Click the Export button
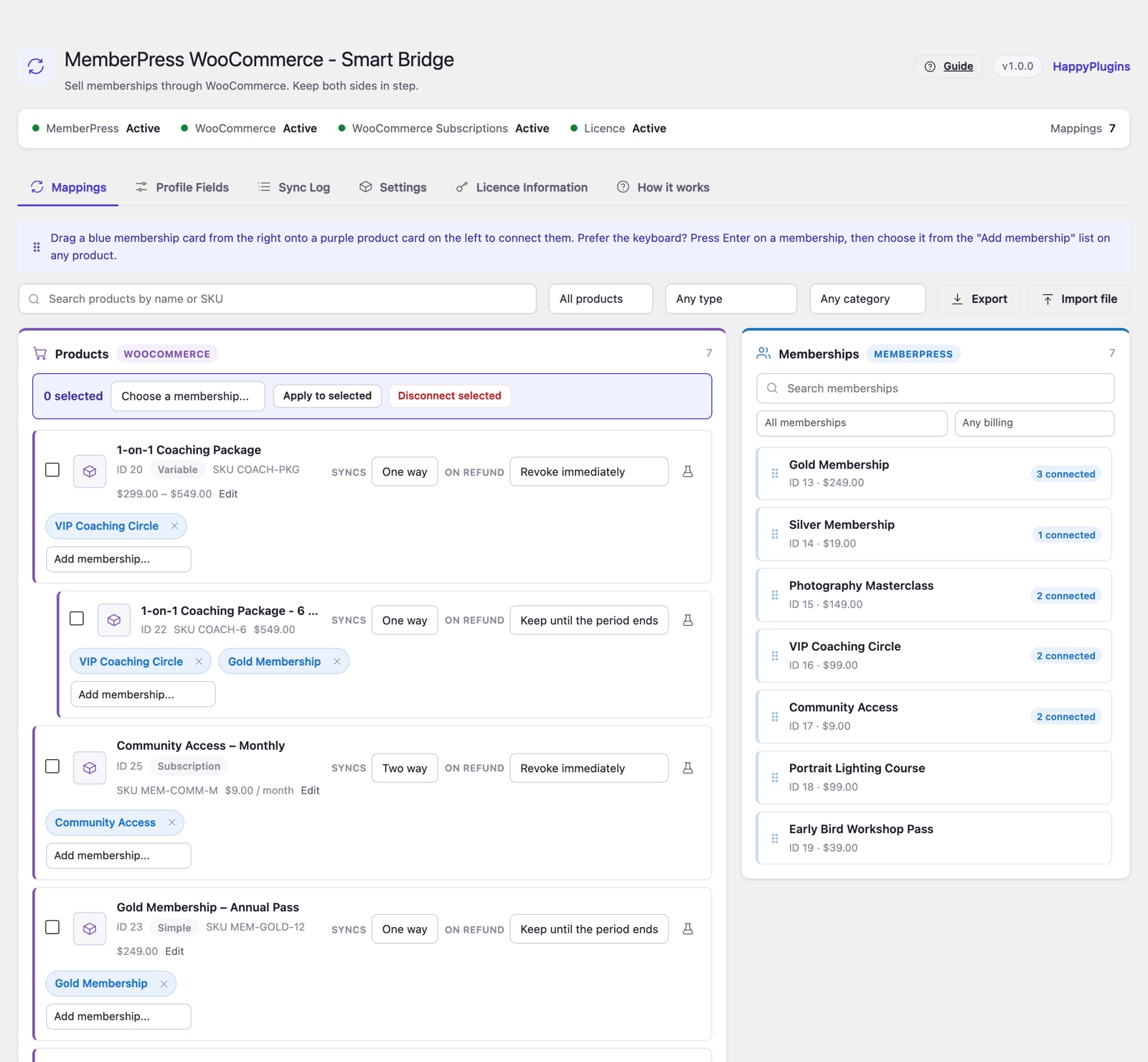This screenshot has height=1062, width=1148. coord(979,299)
